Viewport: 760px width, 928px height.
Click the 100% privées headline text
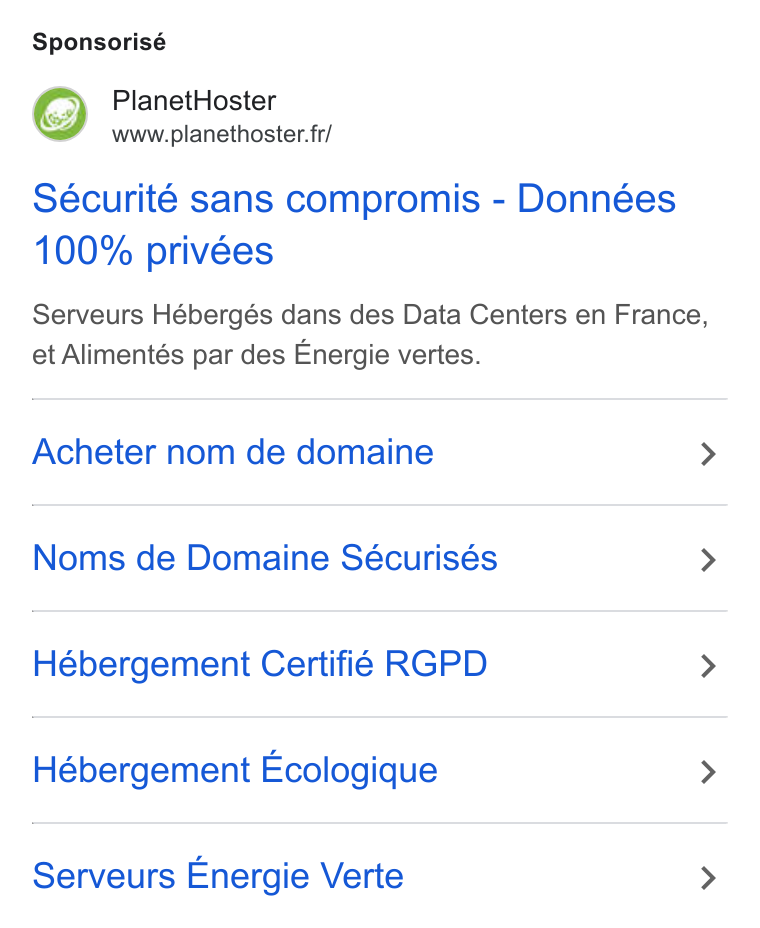(153, 251)
